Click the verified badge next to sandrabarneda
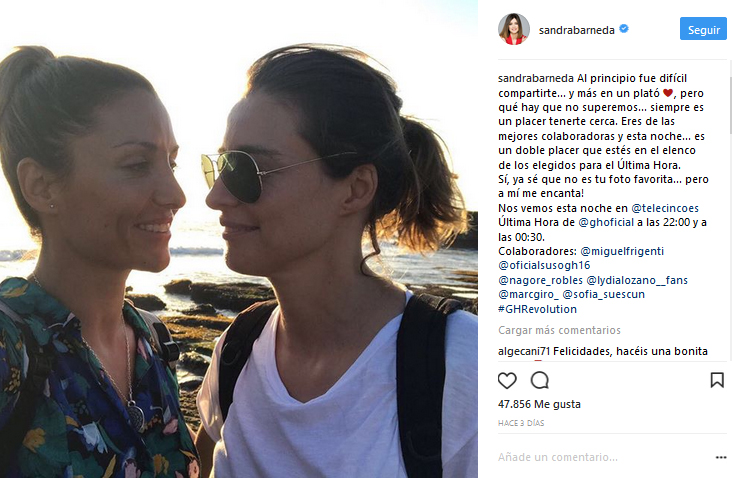The image size is (732, 478). [x=624, y=29]
